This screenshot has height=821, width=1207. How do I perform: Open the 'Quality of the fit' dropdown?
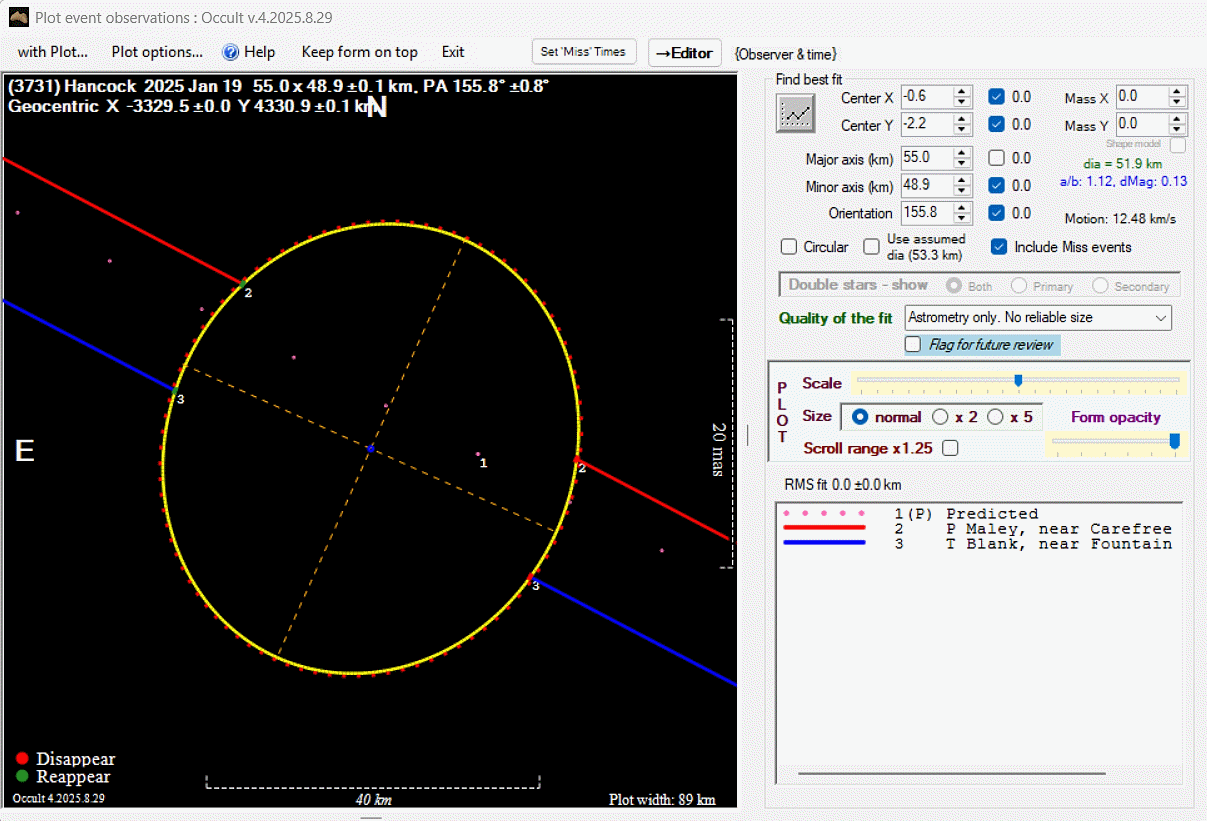click(1038, 318)
